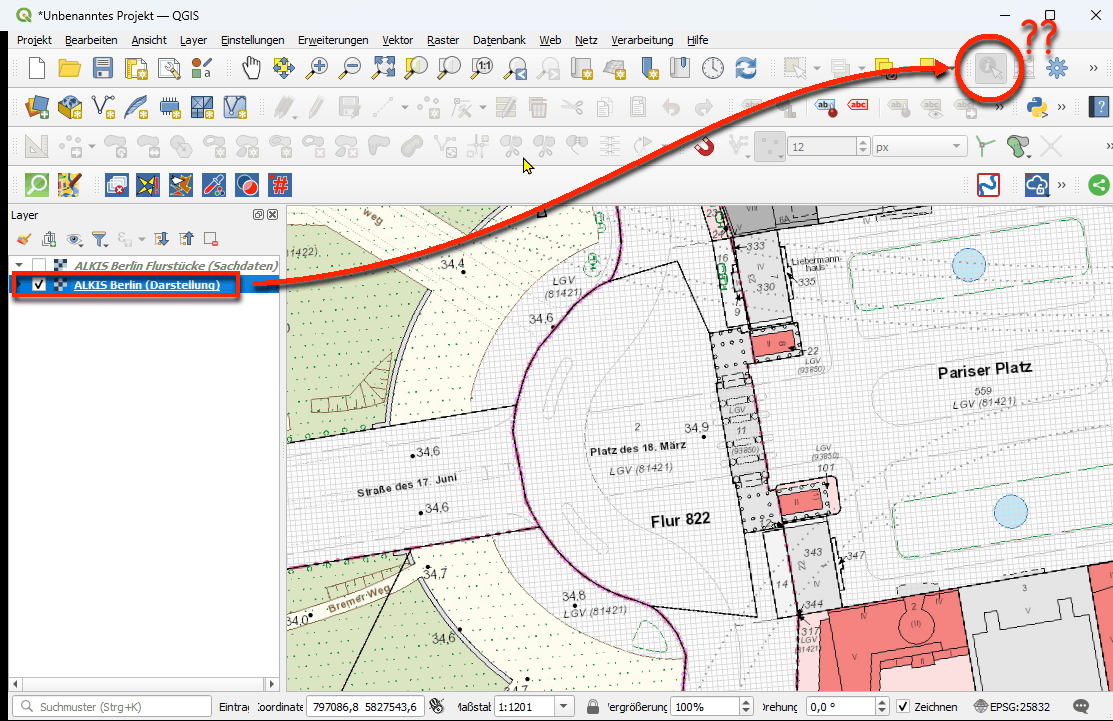This screenshot has height=721, width=1113.
Task: Select the ALKIS Berlin (Darstellung) layer name
Action: coord(146,285)
